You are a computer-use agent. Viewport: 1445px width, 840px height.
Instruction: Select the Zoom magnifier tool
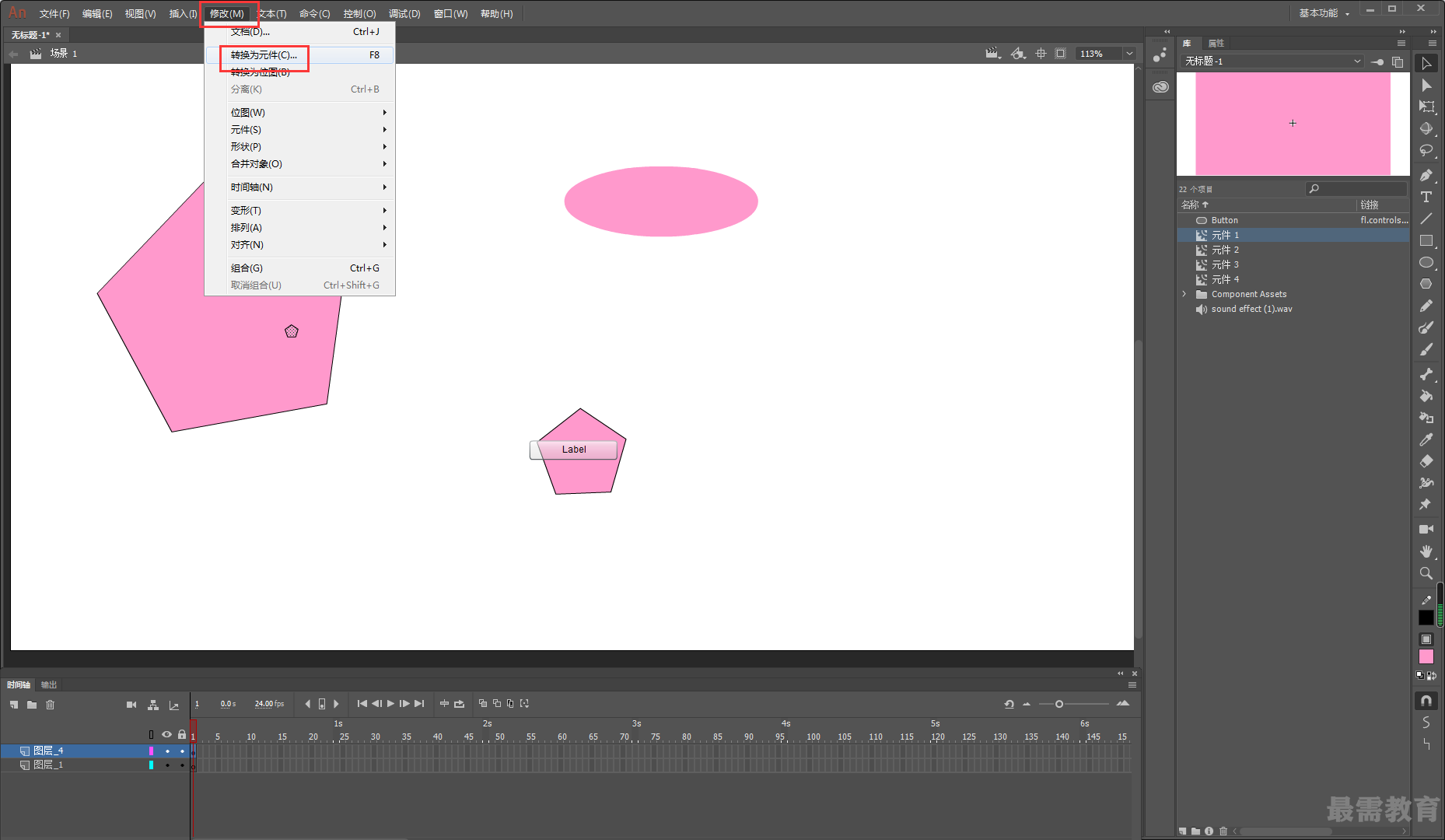click(x=1426, y=573)
